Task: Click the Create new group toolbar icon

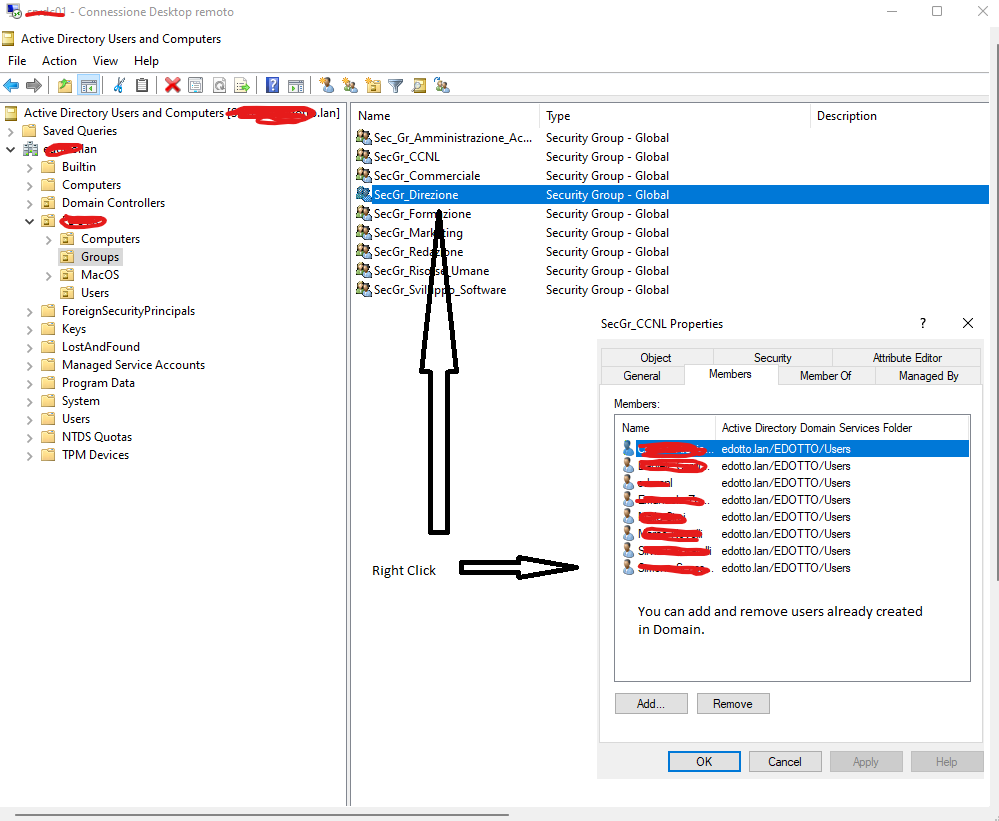Action: click(349, 86)
